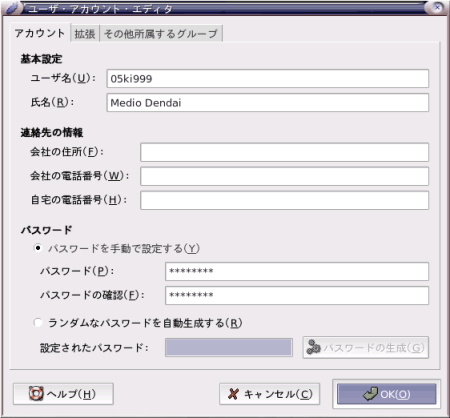Click the gears icon on the パスワードの生成 button
450x418 pixels.
313,347
